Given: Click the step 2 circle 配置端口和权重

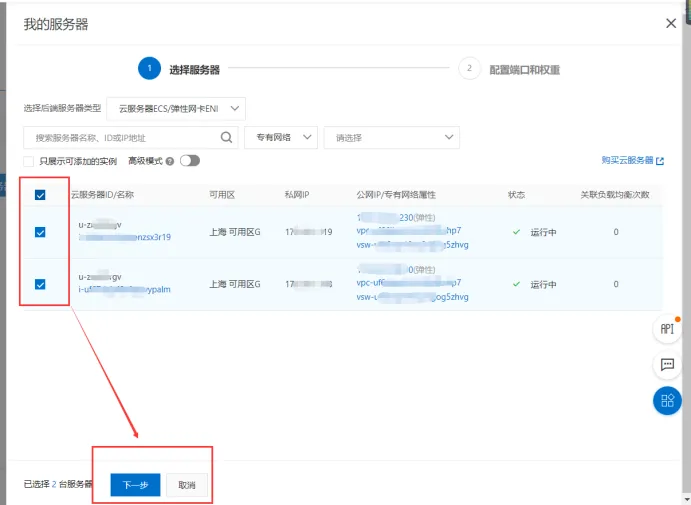Looking at the screenshot, I should 469,68.
